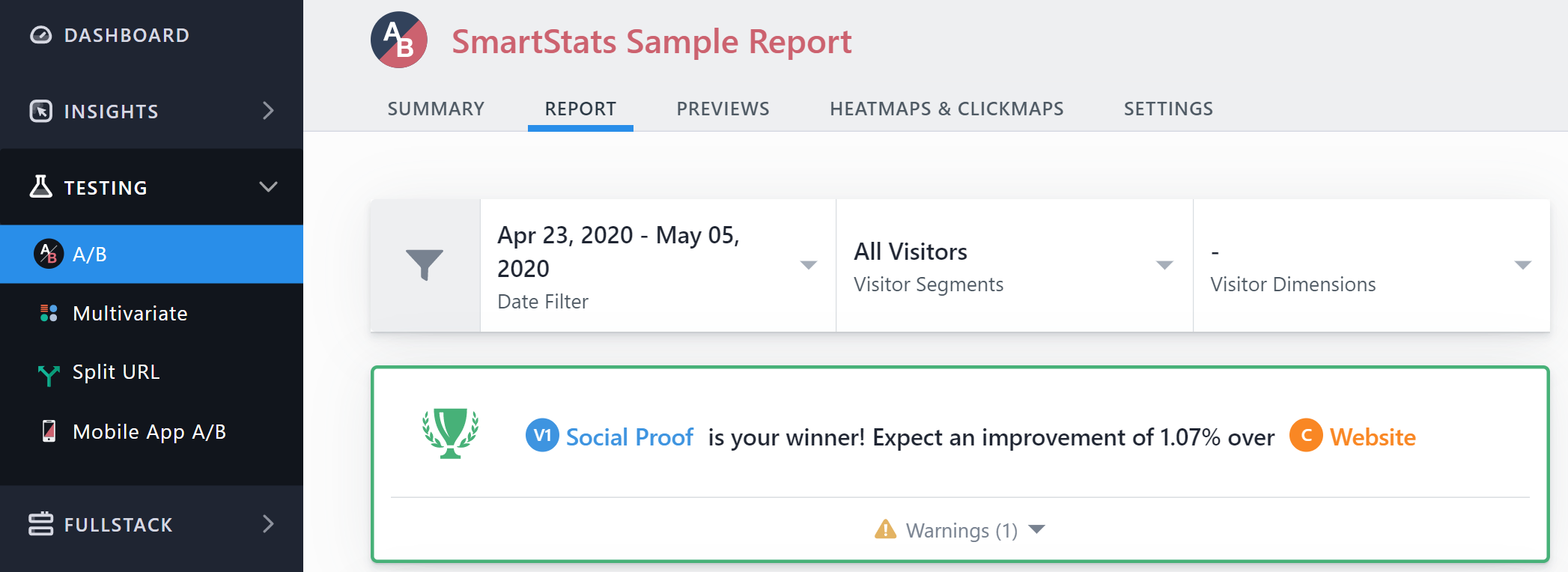Collapse the Testing menu chevron
This screenshot has width=1568, height=572.
tap(268, 186)
